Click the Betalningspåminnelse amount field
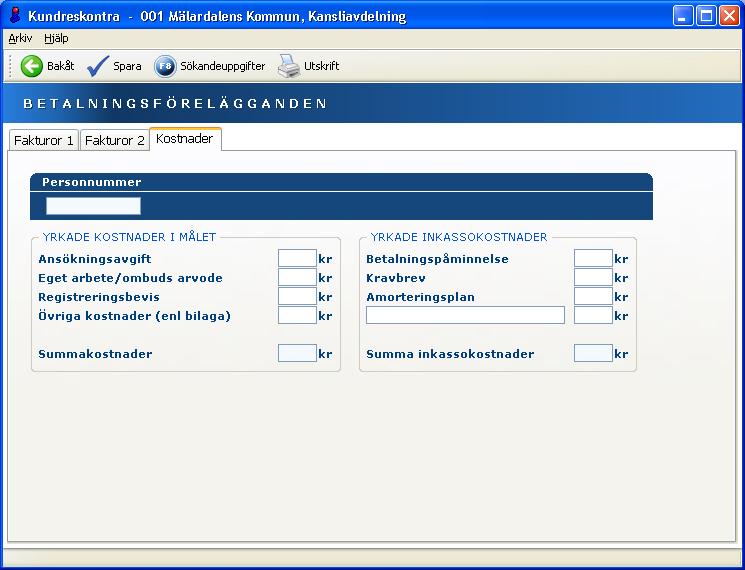The width and height of the screenshot is (745, 570). point(593,258)
